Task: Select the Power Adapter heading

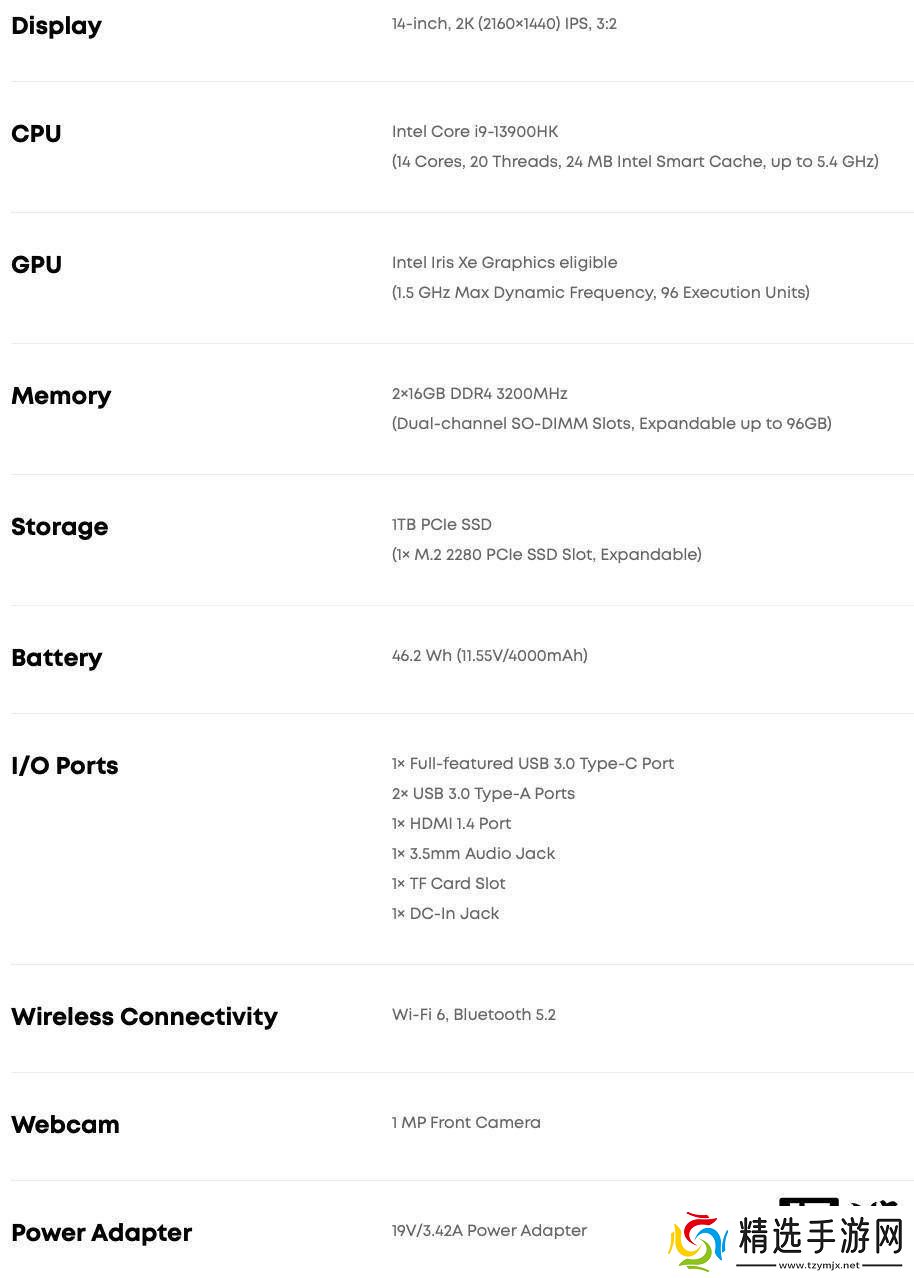Action: click(x=101, y=1233)
